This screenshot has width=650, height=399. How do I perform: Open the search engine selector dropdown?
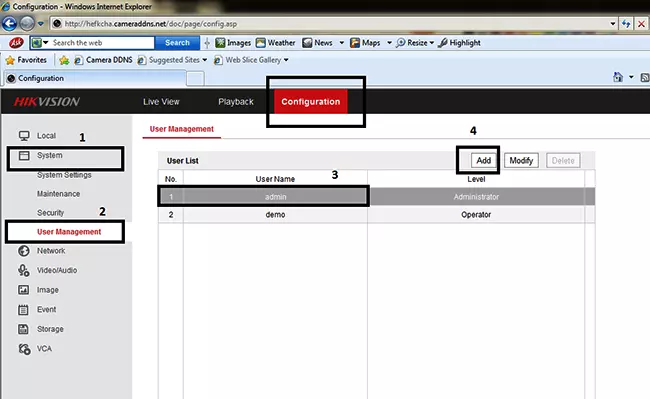(x=40, y=42)
